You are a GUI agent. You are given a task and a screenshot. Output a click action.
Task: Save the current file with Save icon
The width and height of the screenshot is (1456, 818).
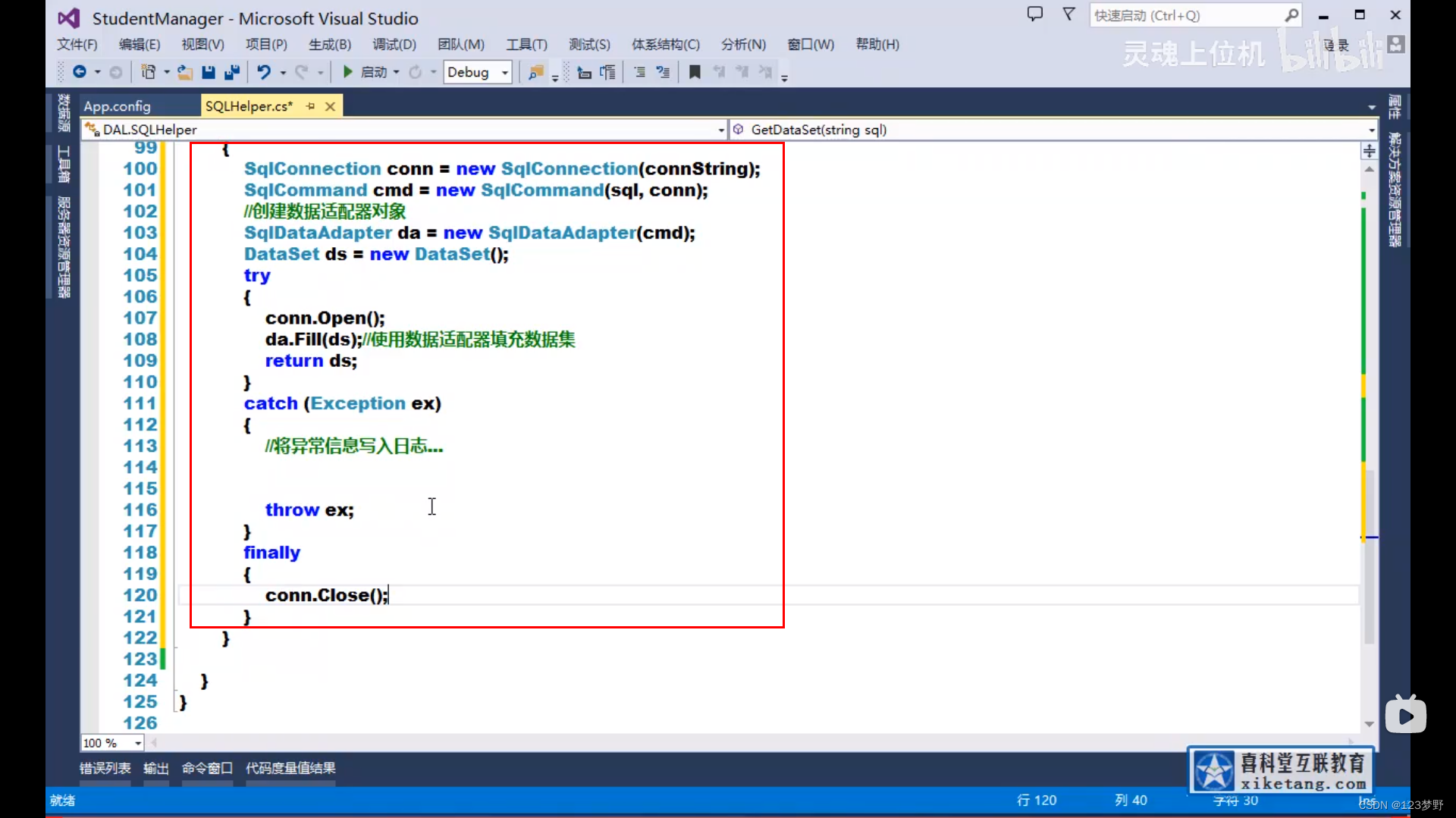[209, 72]
